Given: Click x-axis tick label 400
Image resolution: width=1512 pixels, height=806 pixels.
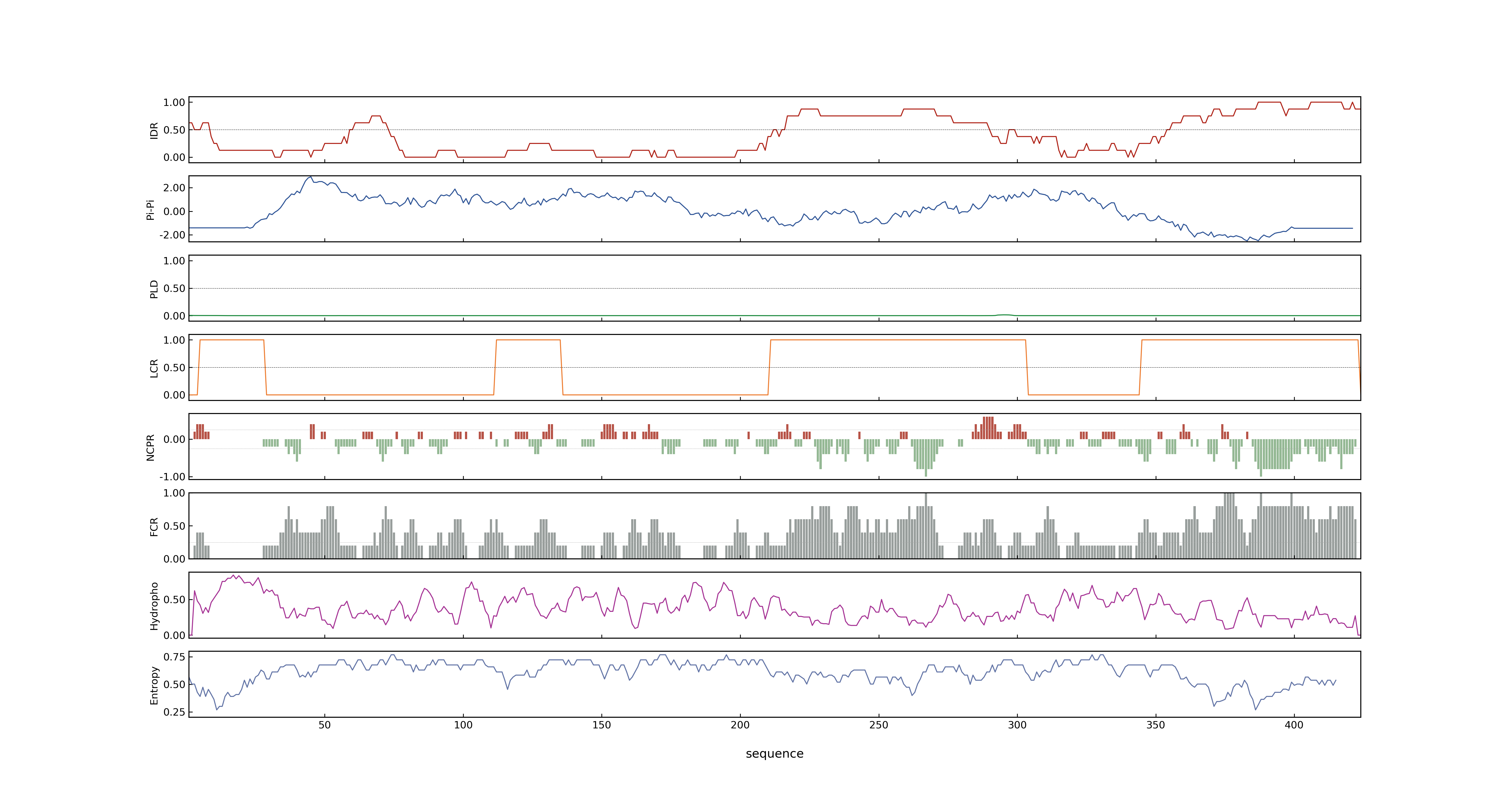Looking at the screenshot, I should pos(1294,725).
